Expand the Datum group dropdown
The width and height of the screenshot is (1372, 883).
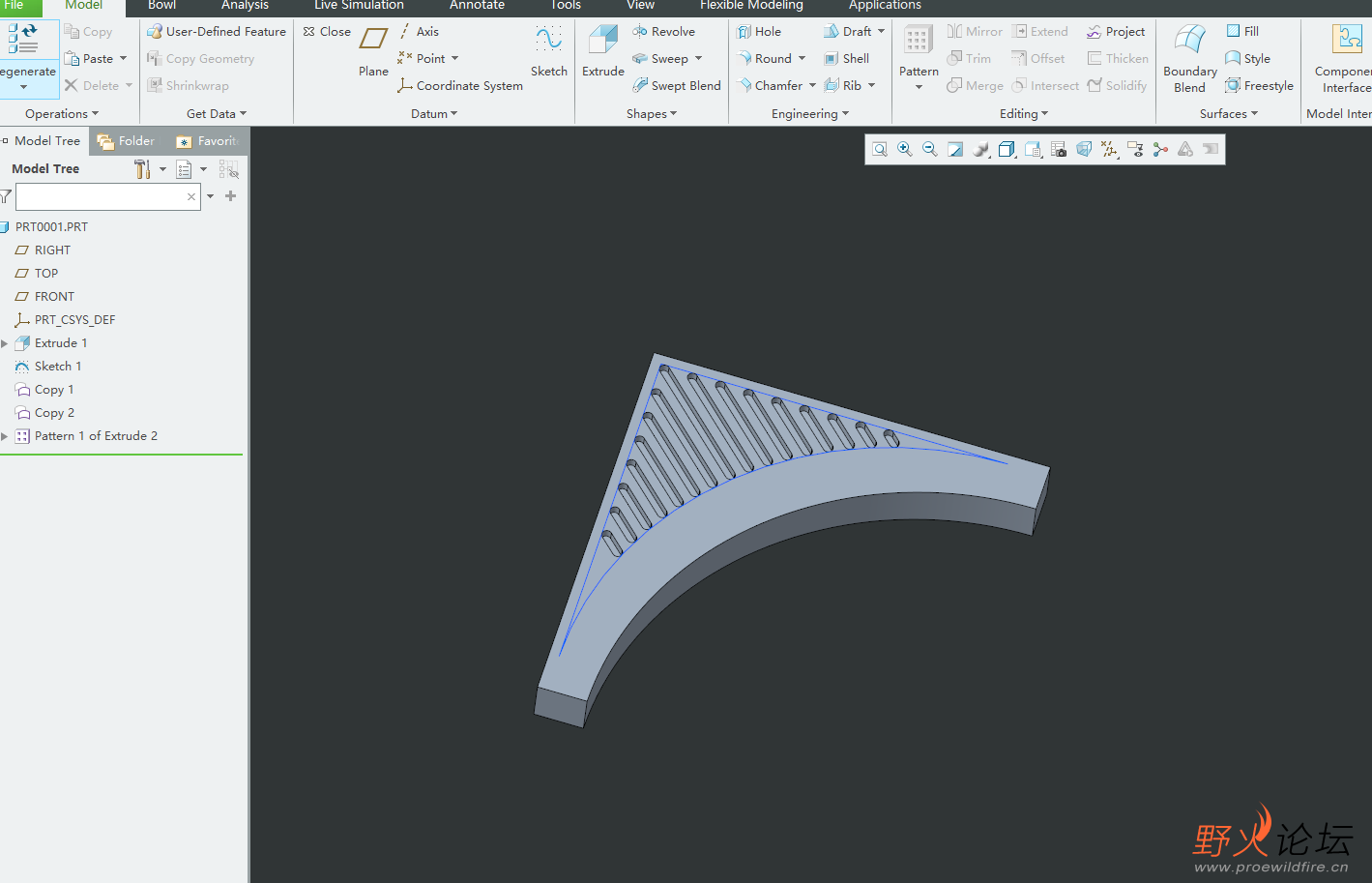click(434, 114)
